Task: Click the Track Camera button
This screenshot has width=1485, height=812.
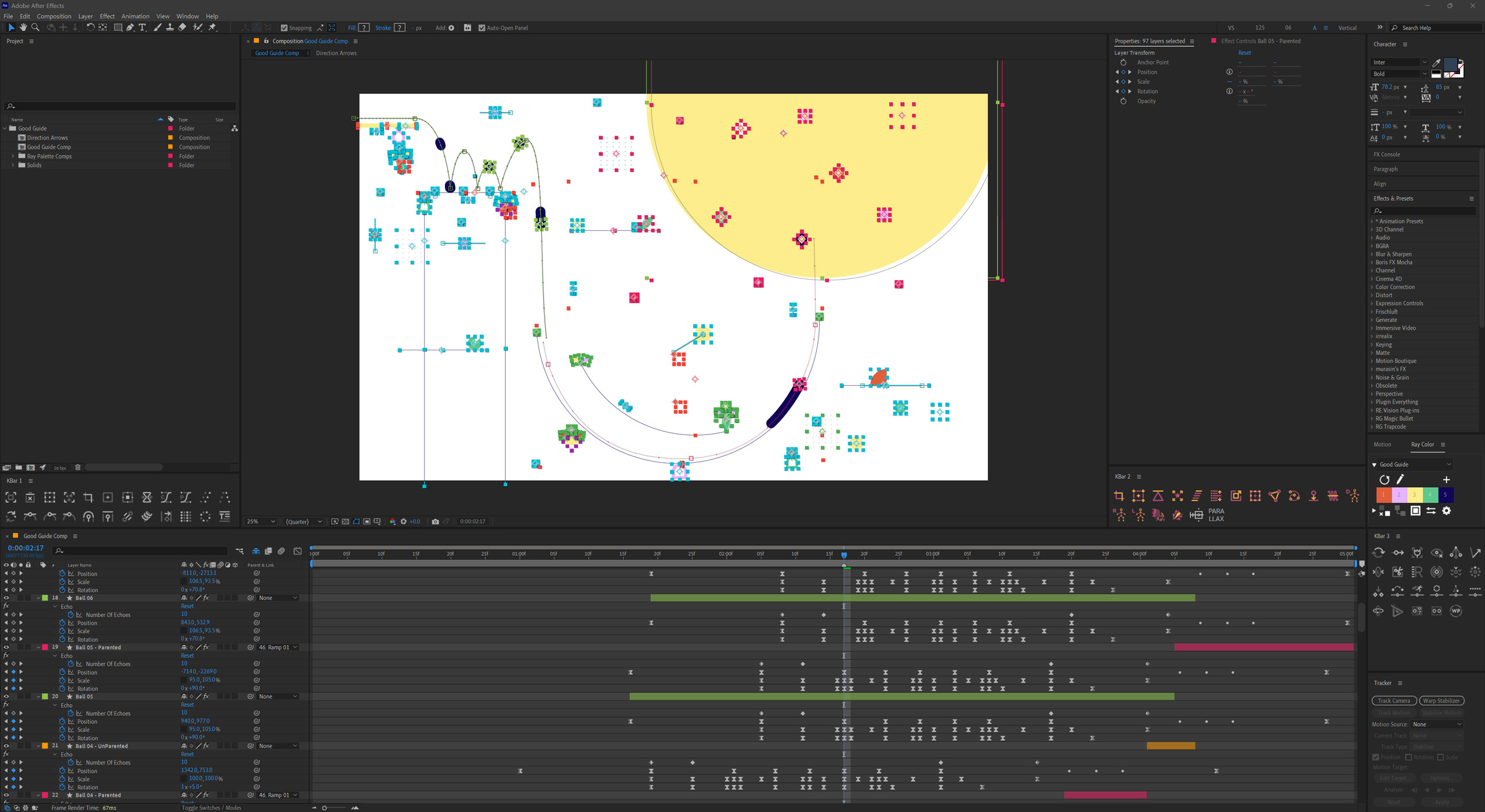Action: tap(1393, 701)
